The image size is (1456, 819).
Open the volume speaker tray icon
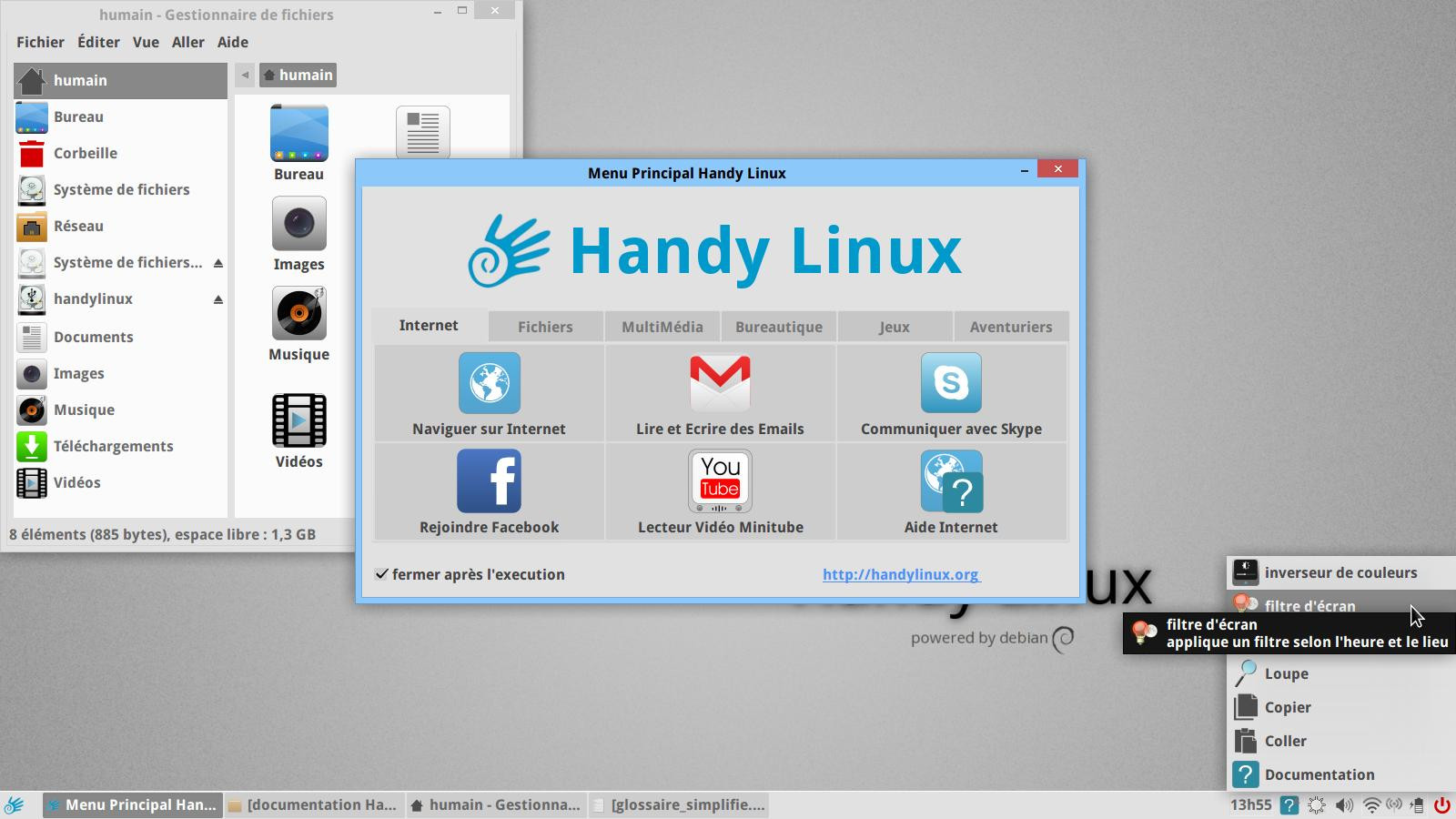1344,804
